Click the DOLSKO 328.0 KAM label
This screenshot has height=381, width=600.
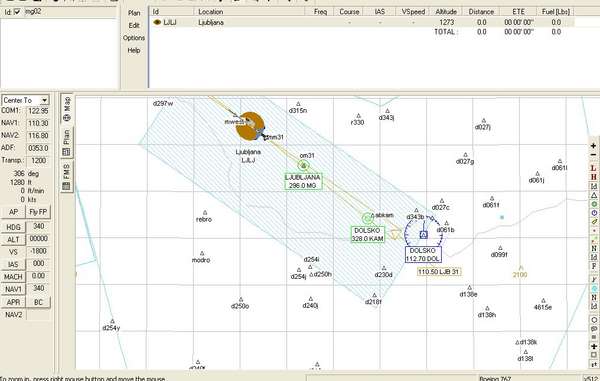click(x=367, y=234)
